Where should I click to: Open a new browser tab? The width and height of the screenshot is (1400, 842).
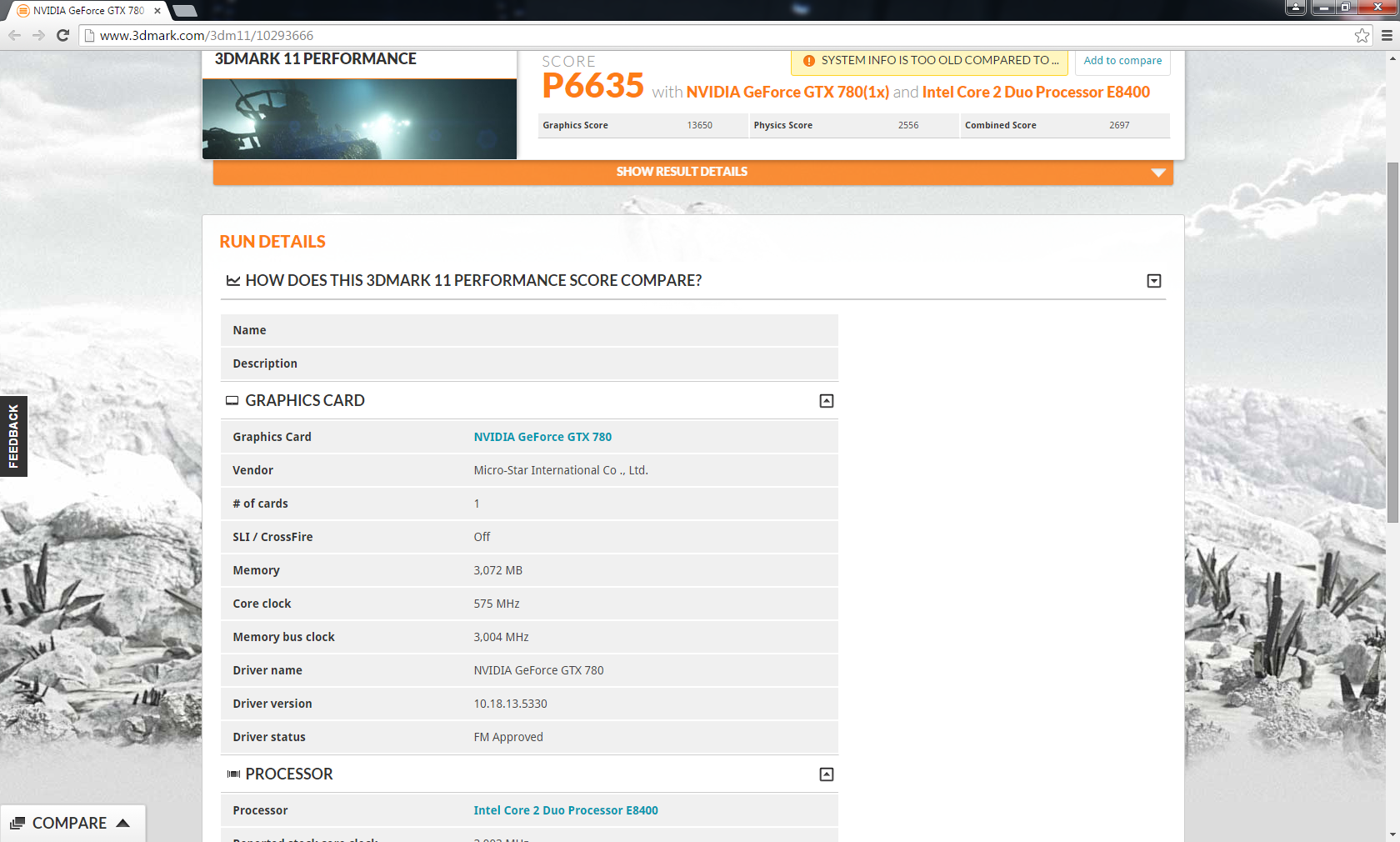185,11
